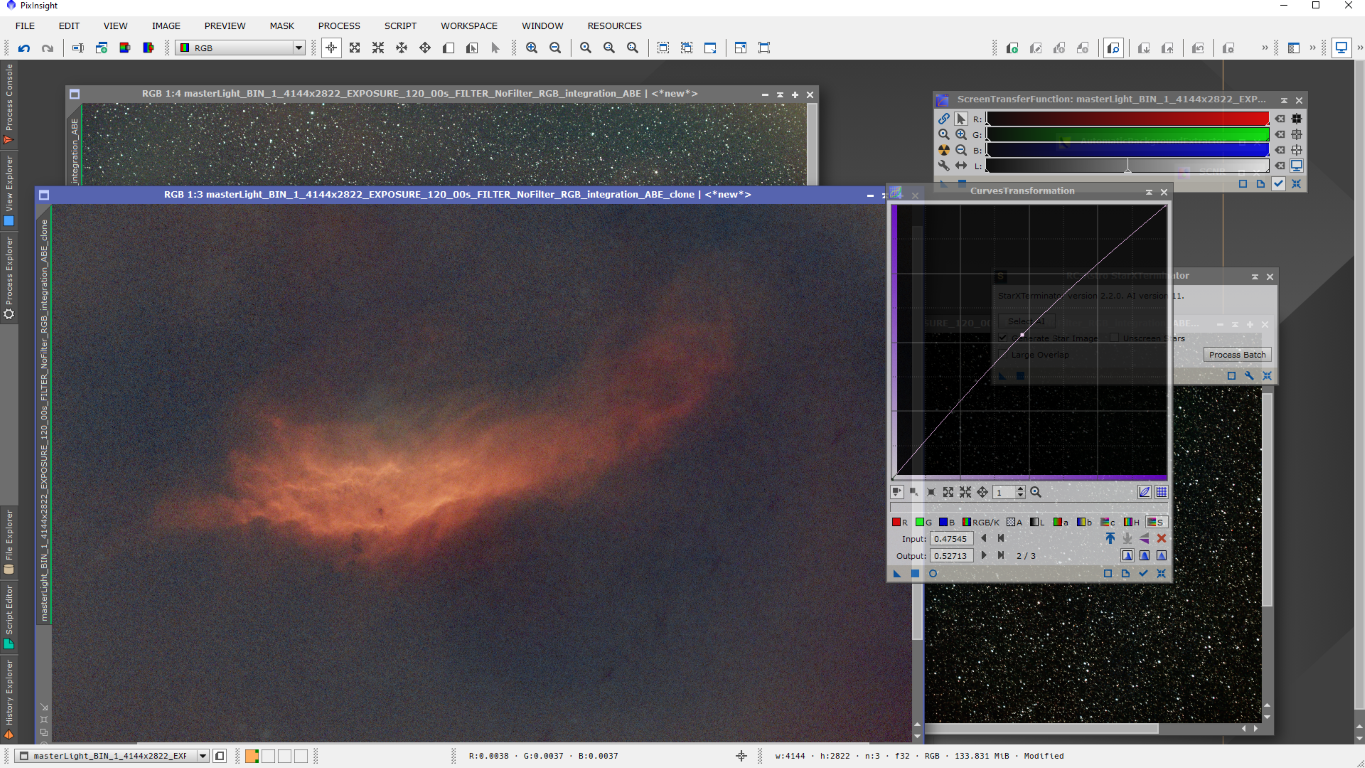Select the S saturation curve channel

click(1156, 522)
